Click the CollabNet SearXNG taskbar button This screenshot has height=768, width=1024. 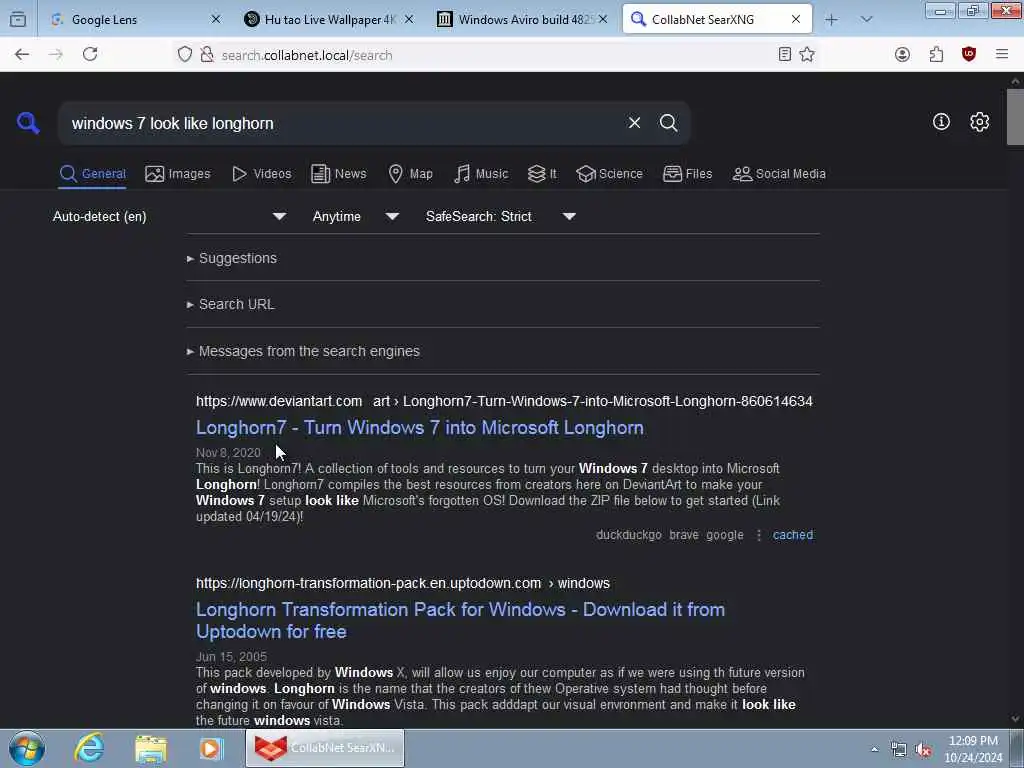point(325,748)
